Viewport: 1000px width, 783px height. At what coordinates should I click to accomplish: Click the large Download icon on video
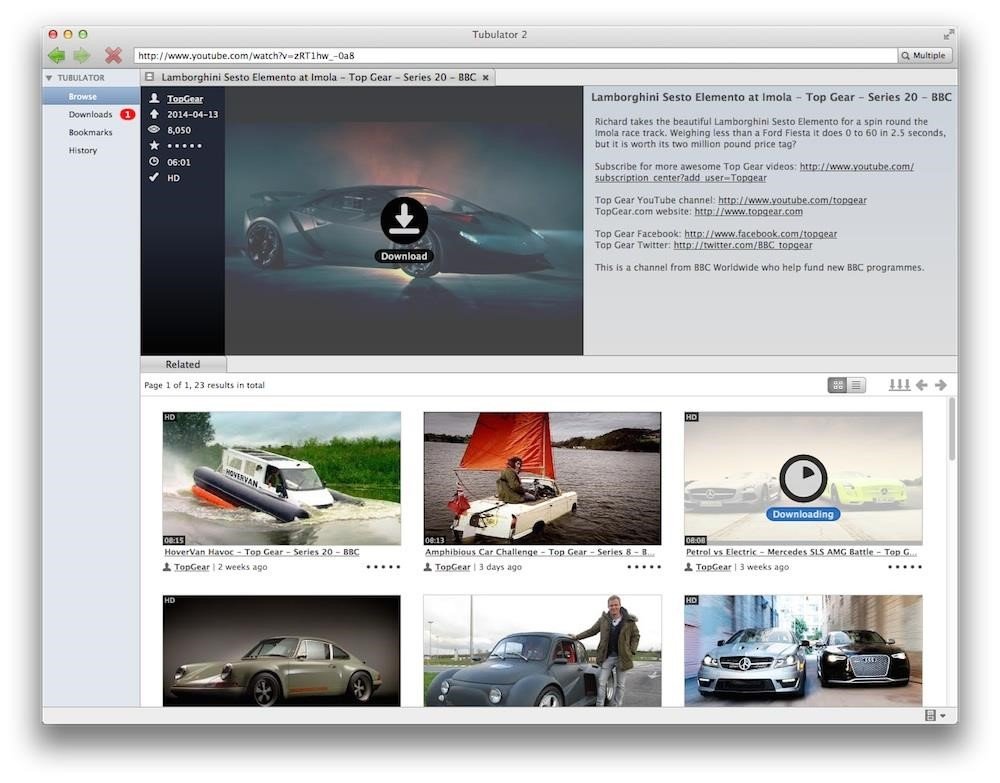click(404, 221)
